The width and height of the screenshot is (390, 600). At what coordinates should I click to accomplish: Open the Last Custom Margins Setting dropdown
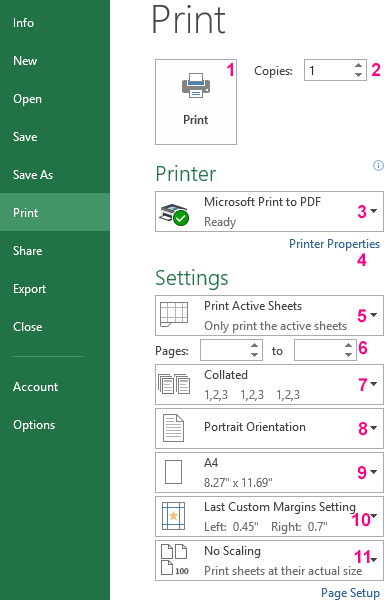269,516
